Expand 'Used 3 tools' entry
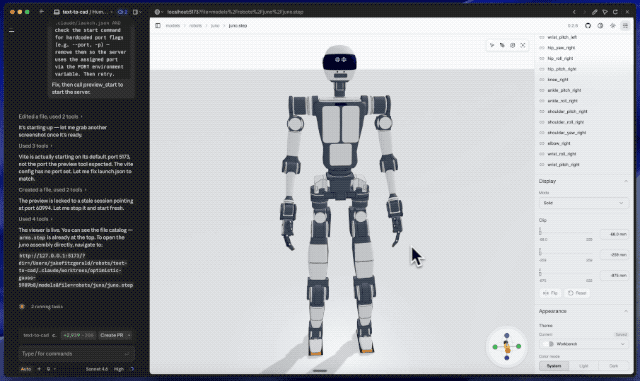Screen dimensions: 640x381 pyautogui.click(x=35, y=146)
